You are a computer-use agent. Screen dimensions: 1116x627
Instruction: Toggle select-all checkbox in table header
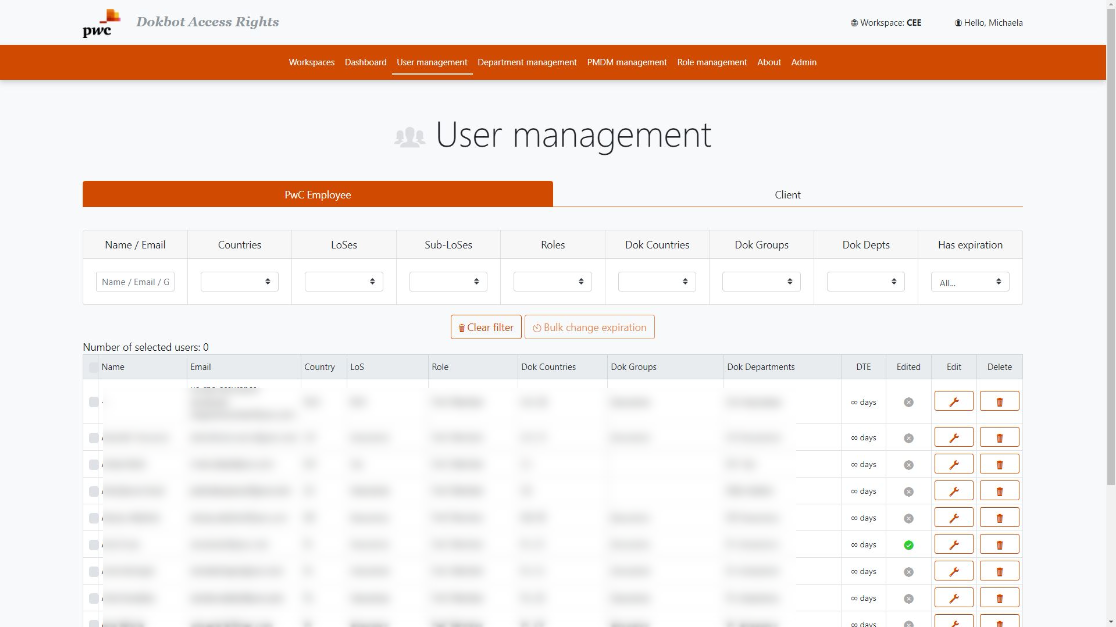93,367
